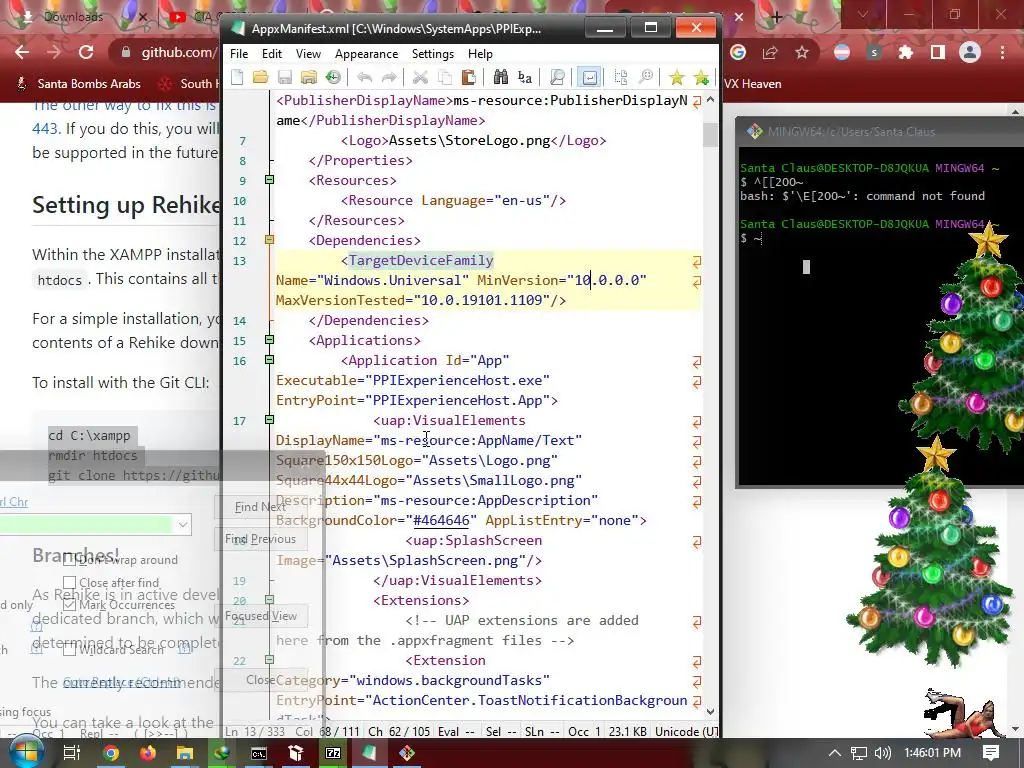Screen dimensions: 1024x768
Task: Toggle the Word Wrap toolbar button
Action: coord(589,78)
